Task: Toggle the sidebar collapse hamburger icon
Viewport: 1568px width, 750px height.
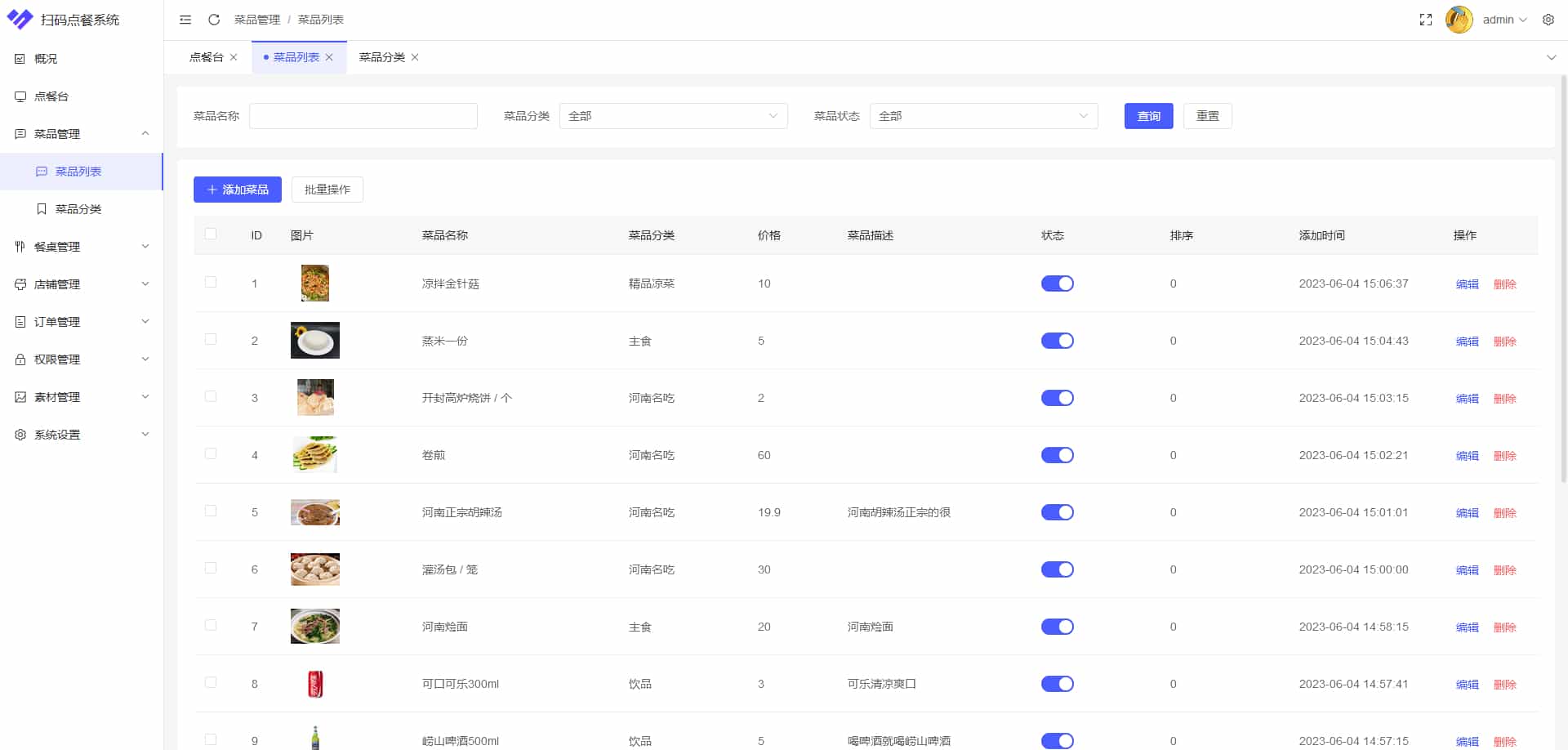Action: [x=185, y=20]
